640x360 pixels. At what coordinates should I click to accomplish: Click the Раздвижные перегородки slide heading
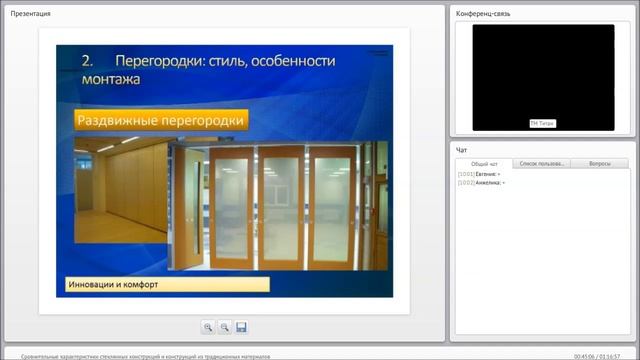[x=161, y=120]
